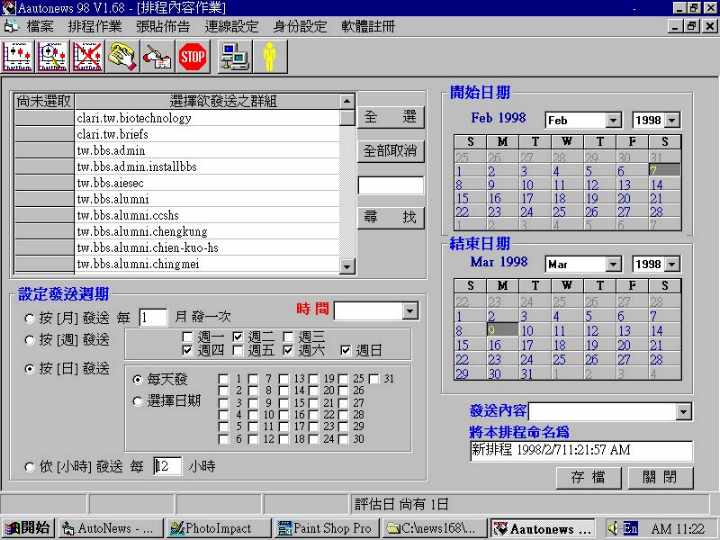Check the day 1 checkbox
The width and height of the screenshot is (720, 540).
pos(224,379)
